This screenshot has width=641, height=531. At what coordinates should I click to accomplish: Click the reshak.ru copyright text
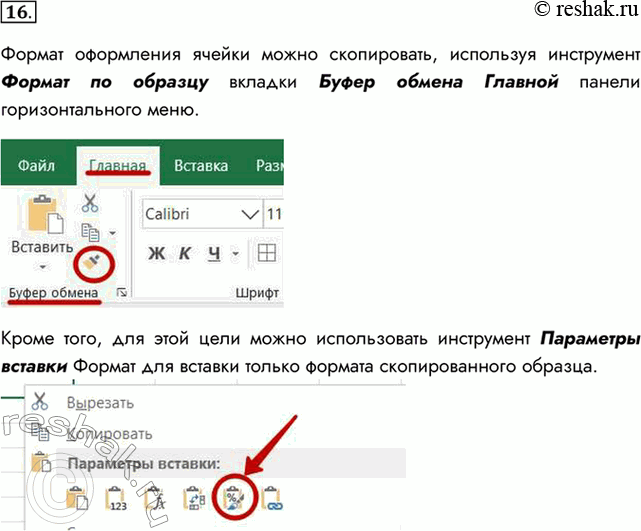[587, 10]
